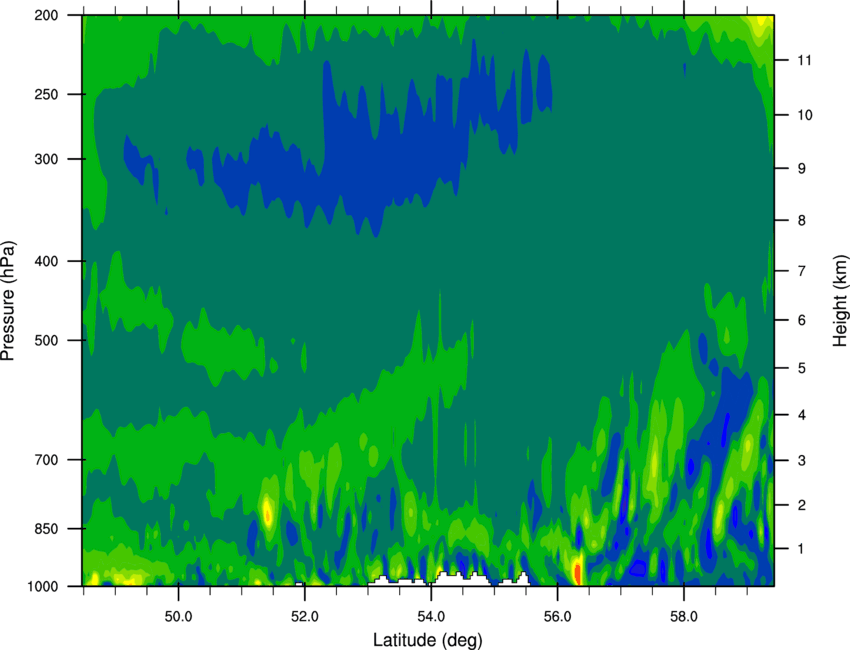This screenshot has width=850, height=650.
Task: Select the 850 pressure tick label
Action: pyautogui.click(x=46, y=529)
